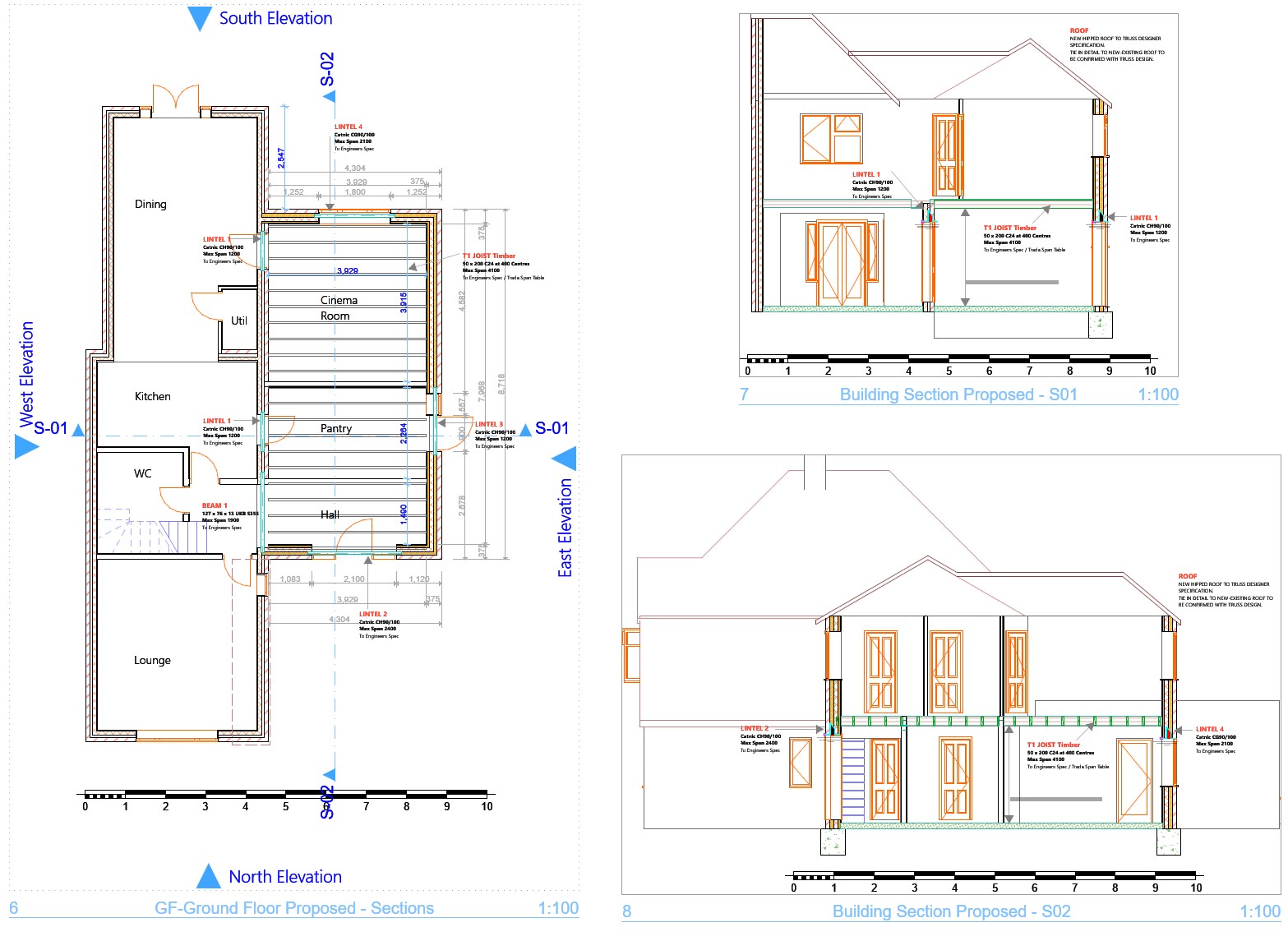The width and height of the screenshot is (1288, 941).
Task: Select the Pantry room label
Action: point(336,428)
